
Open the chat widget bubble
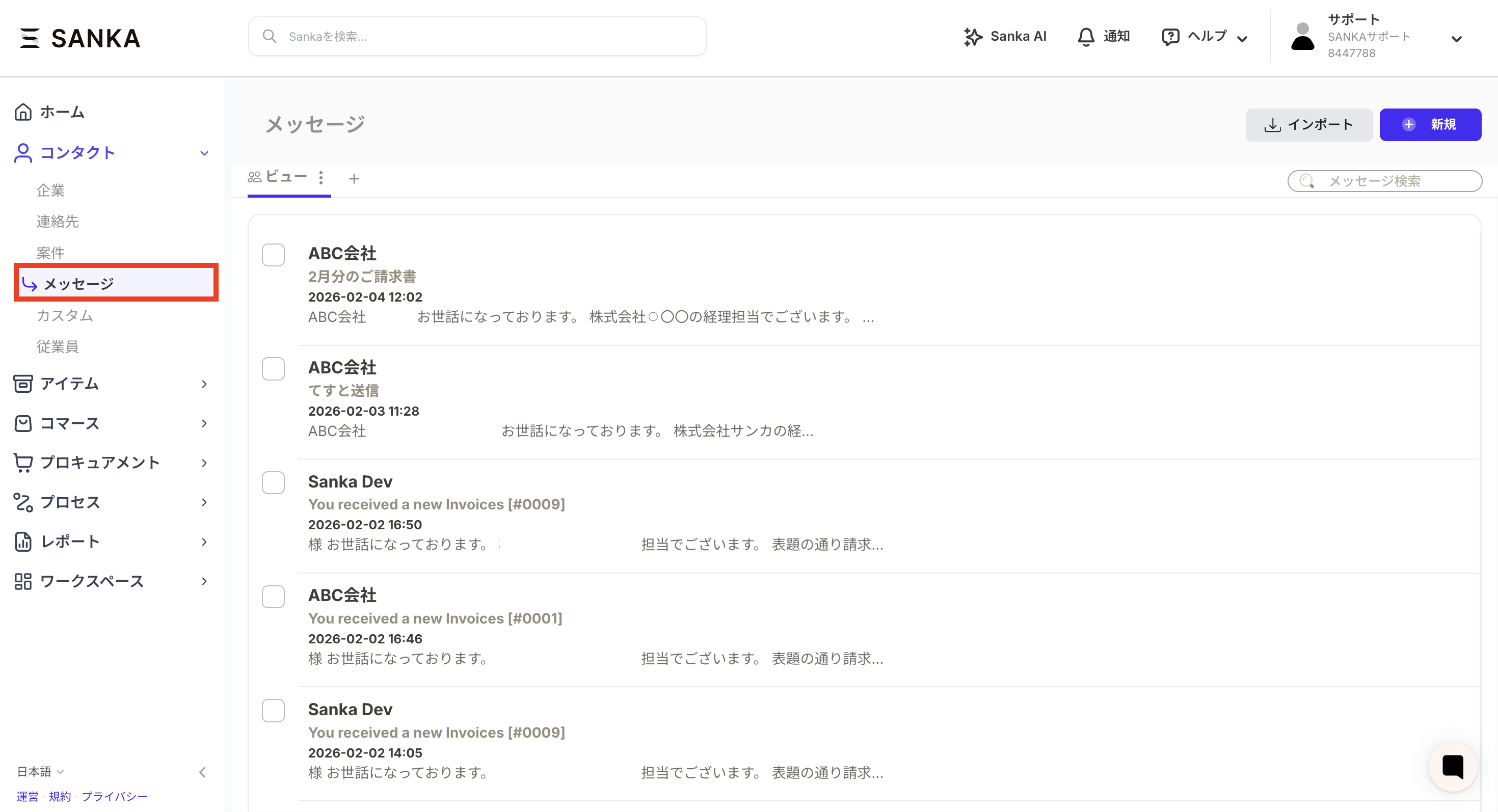(1452, 767)
